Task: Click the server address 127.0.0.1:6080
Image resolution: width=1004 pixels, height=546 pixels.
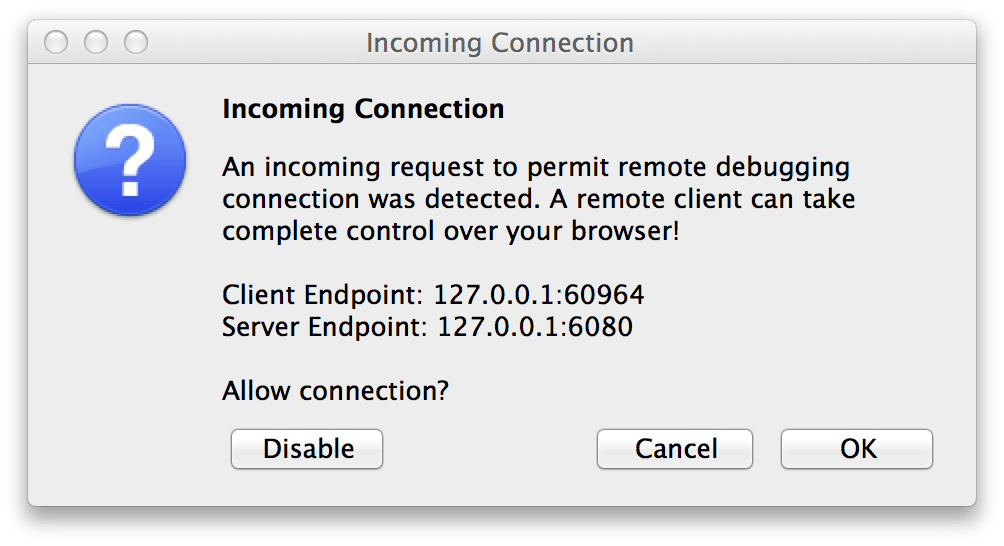Action: tap(535, 326)
